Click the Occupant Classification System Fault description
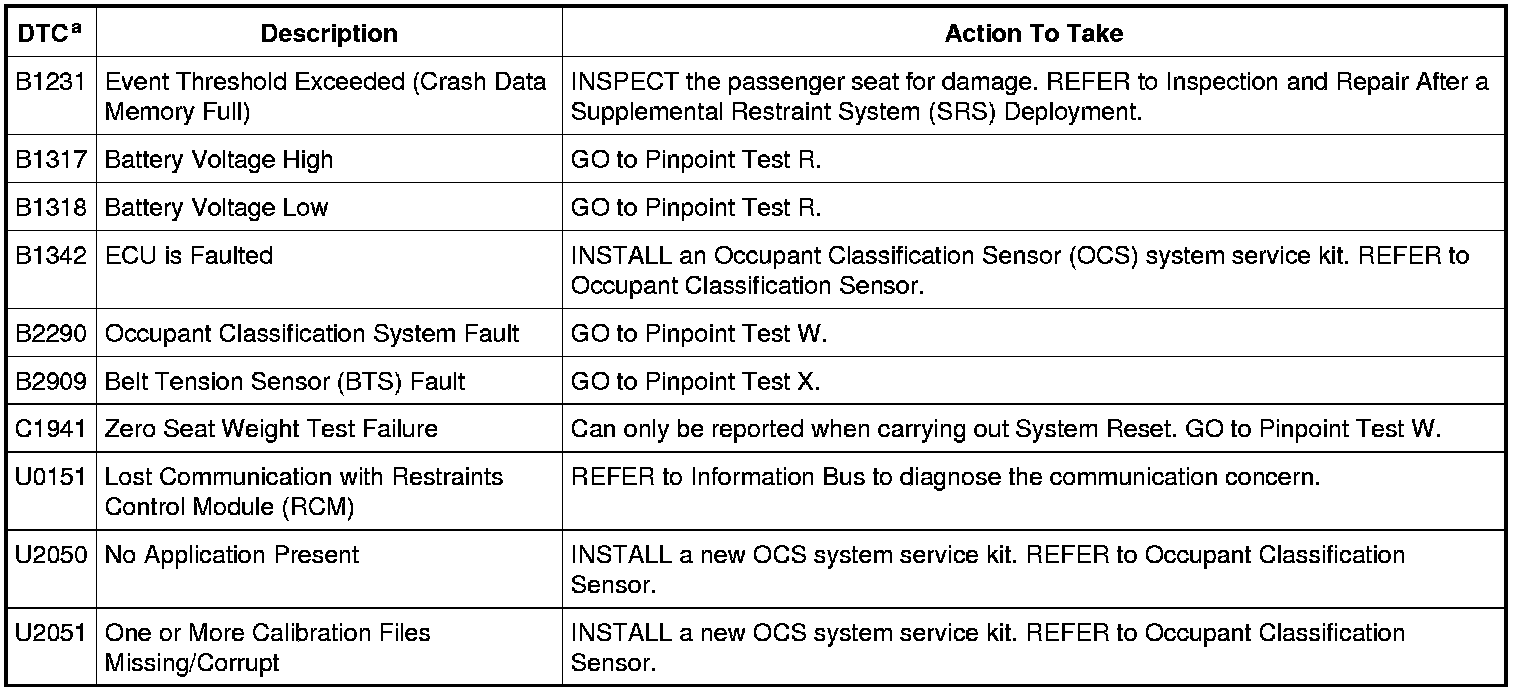 coord(312,334)
